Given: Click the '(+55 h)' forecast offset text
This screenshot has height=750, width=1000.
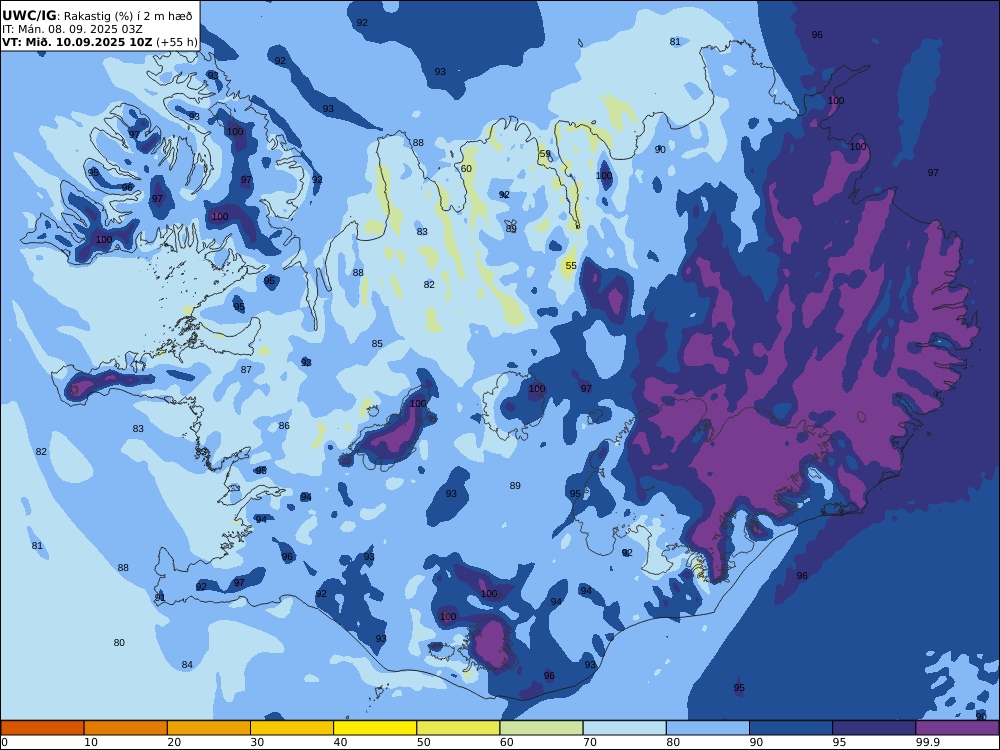Looking at the screenshot, I should 177,42.
